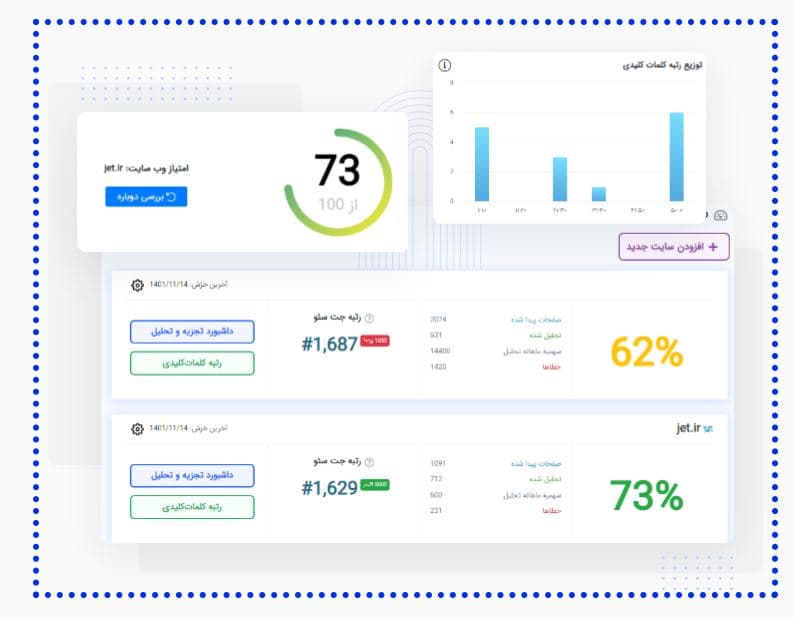Open داشبورد تجزیه و تحلیل for the 62% site
Image resolution: width=793 pixels, height=619 pixels.
pyautogui.click(x=192, y=331)
